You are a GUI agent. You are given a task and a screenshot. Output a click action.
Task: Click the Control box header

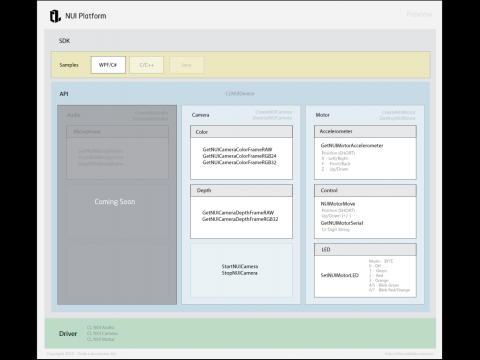pyautogui.click(x=365, y=190)
